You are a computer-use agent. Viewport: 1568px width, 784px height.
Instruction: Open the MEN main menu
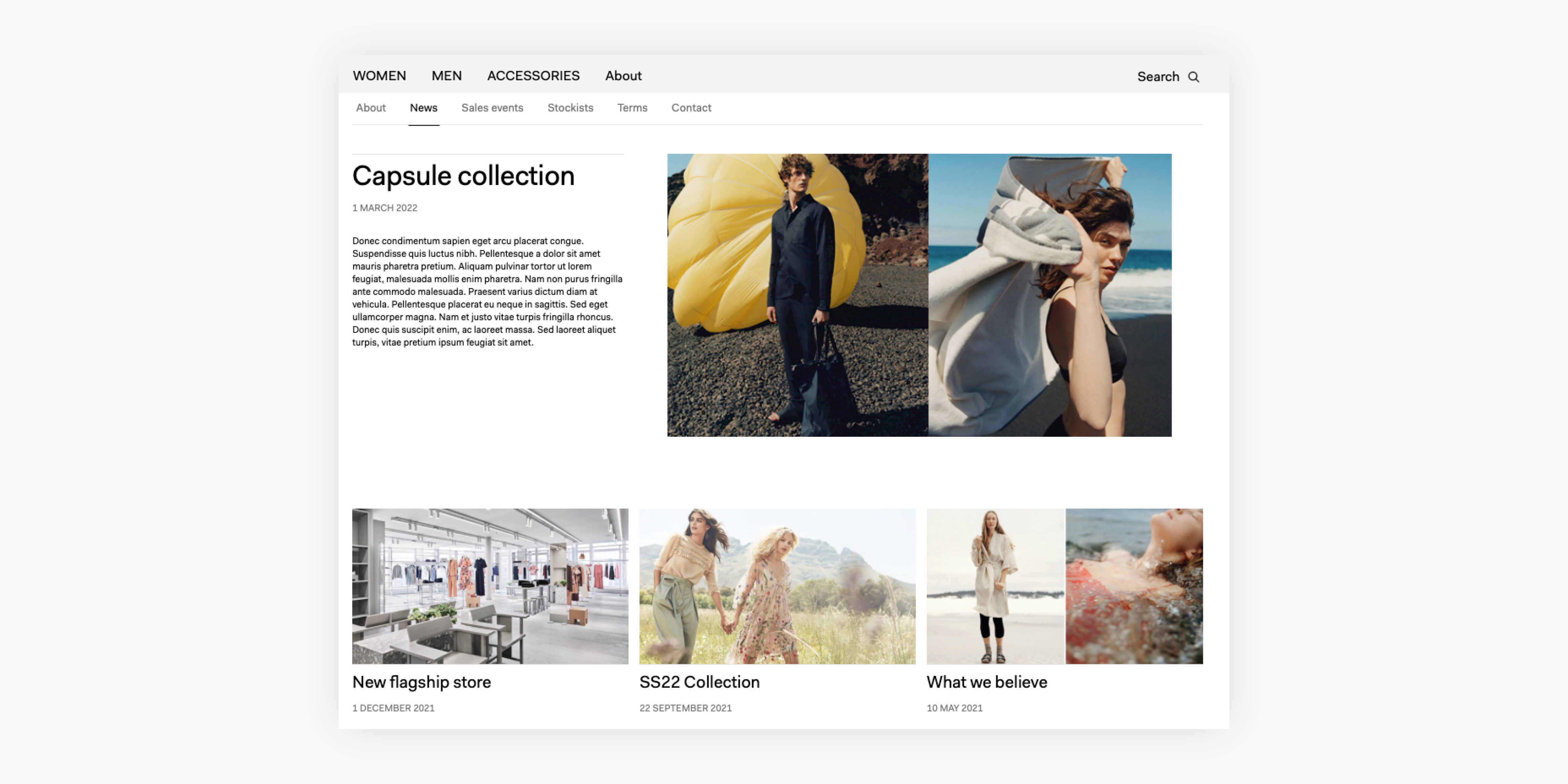coord(447,76)
